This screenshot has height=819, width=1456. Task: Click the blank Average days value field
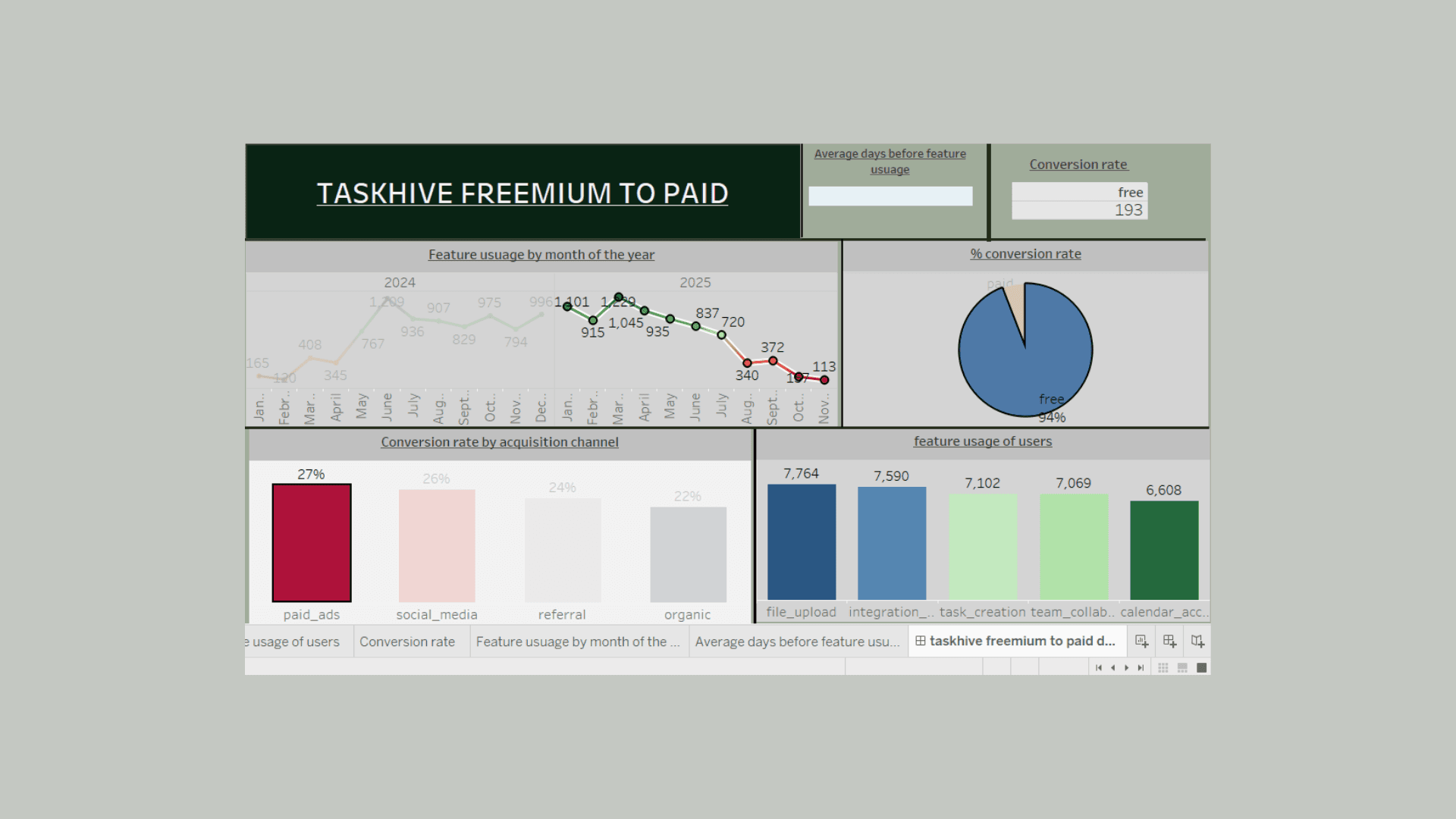[x=890, y=196]
